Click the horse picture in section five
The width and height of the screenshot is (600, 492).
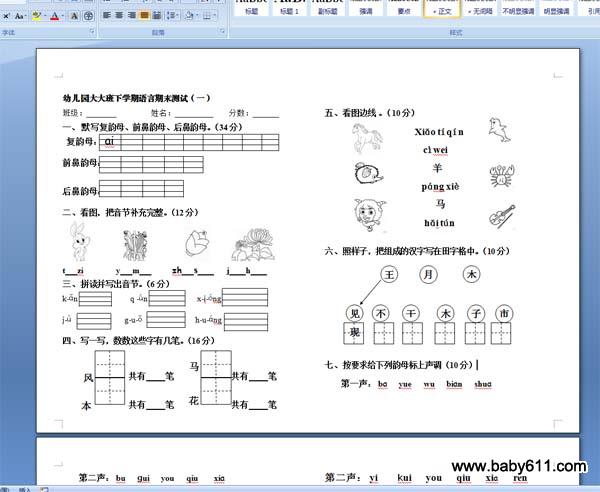point(367,138)
